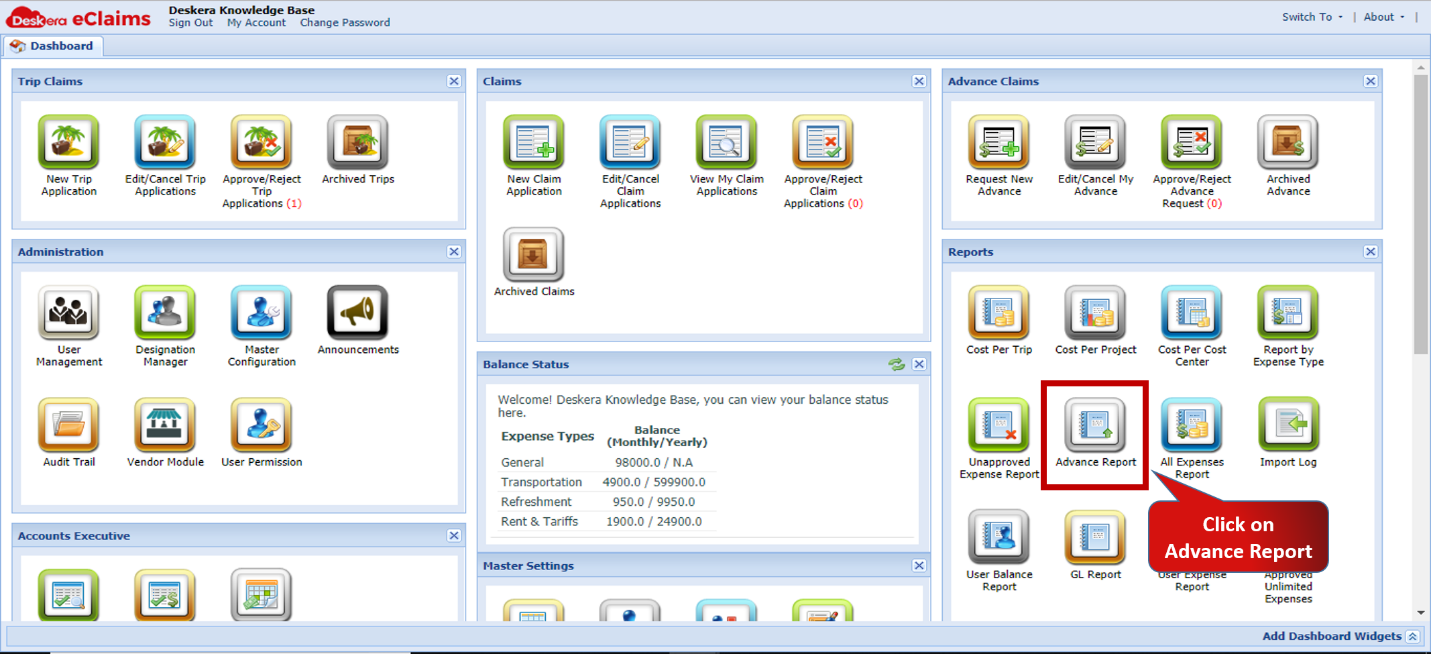Close the Master Settings widget
Viewport: 1431px width, 654px height.
919,565
